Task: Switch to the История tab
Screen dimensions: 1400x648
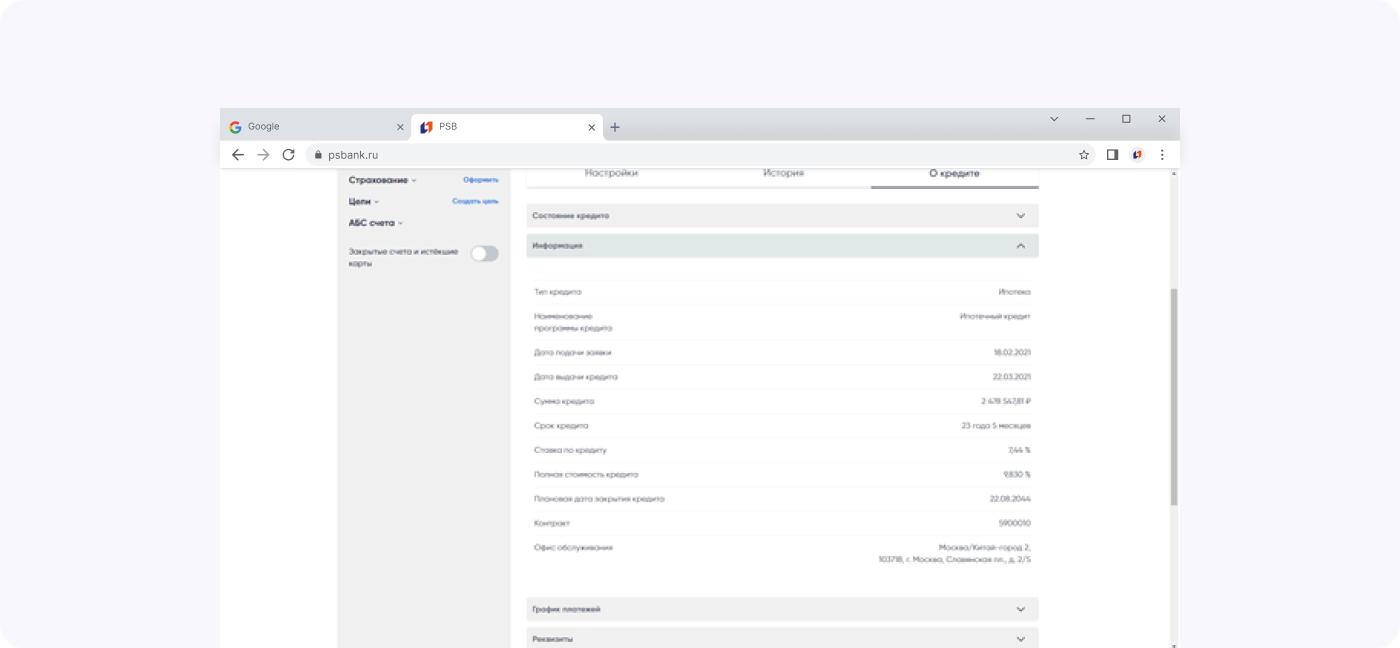Action: click(x=783, y=174)
